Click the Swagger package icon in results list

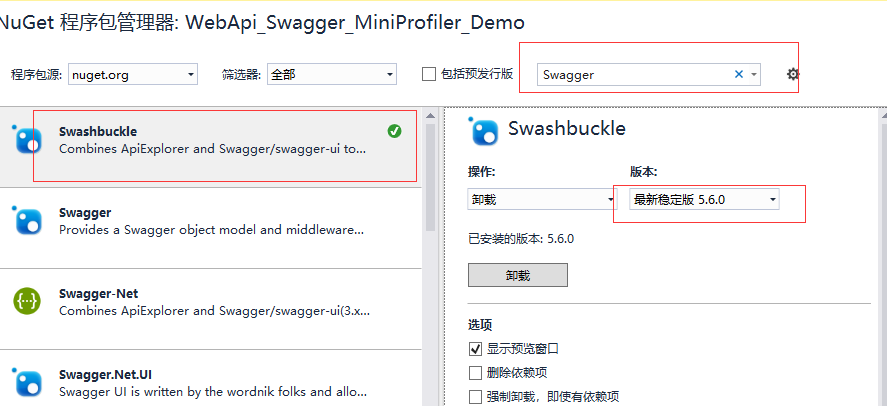[27, 220]
